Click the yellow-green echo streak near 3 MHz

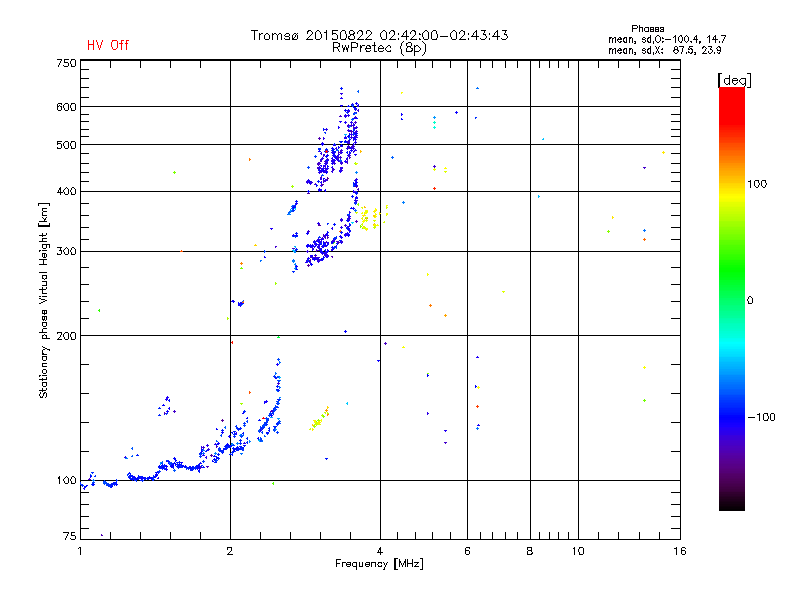319,419
